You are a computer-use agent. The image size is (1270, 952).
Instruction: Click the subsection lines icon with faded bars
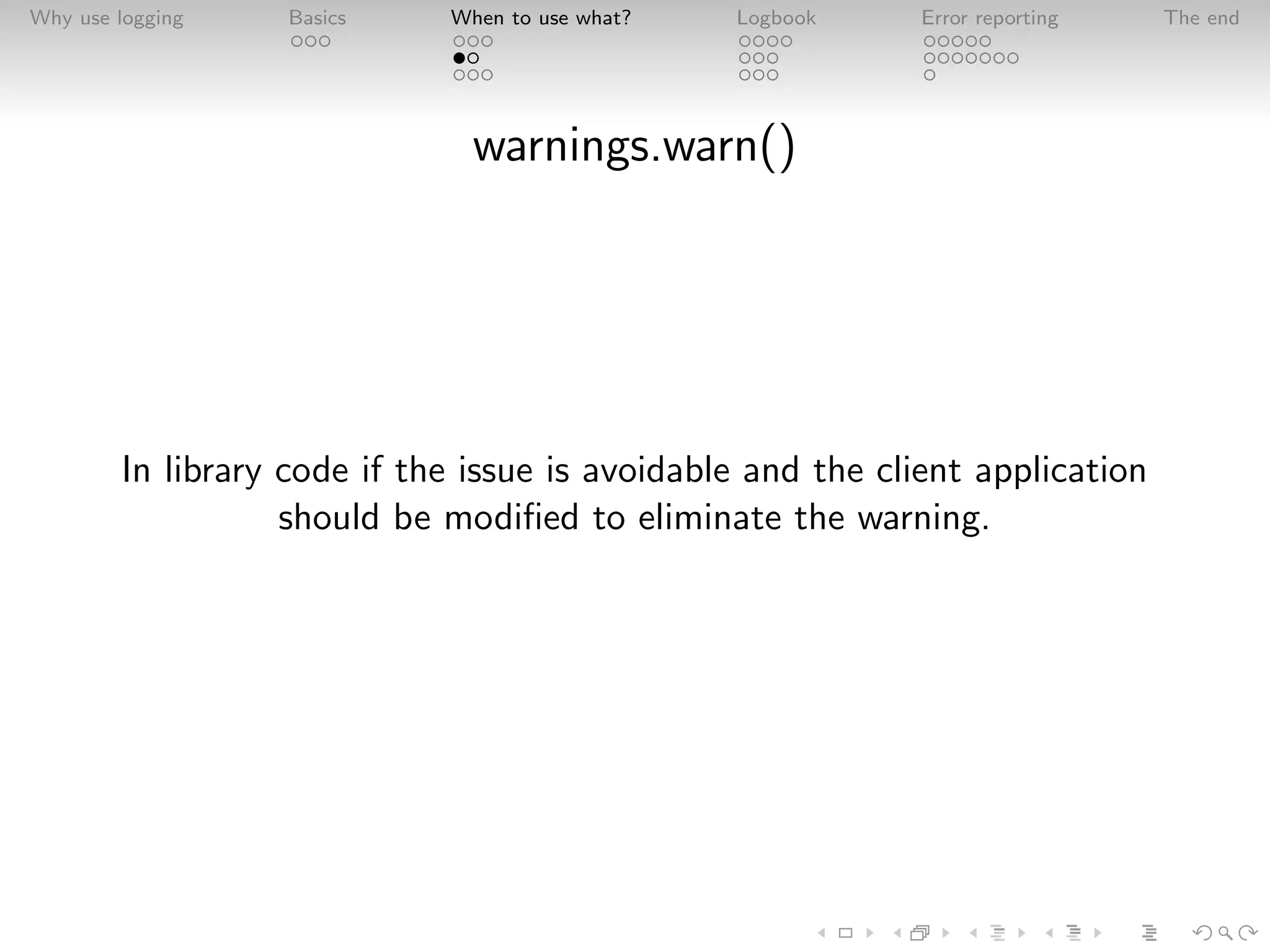point(998,933)
